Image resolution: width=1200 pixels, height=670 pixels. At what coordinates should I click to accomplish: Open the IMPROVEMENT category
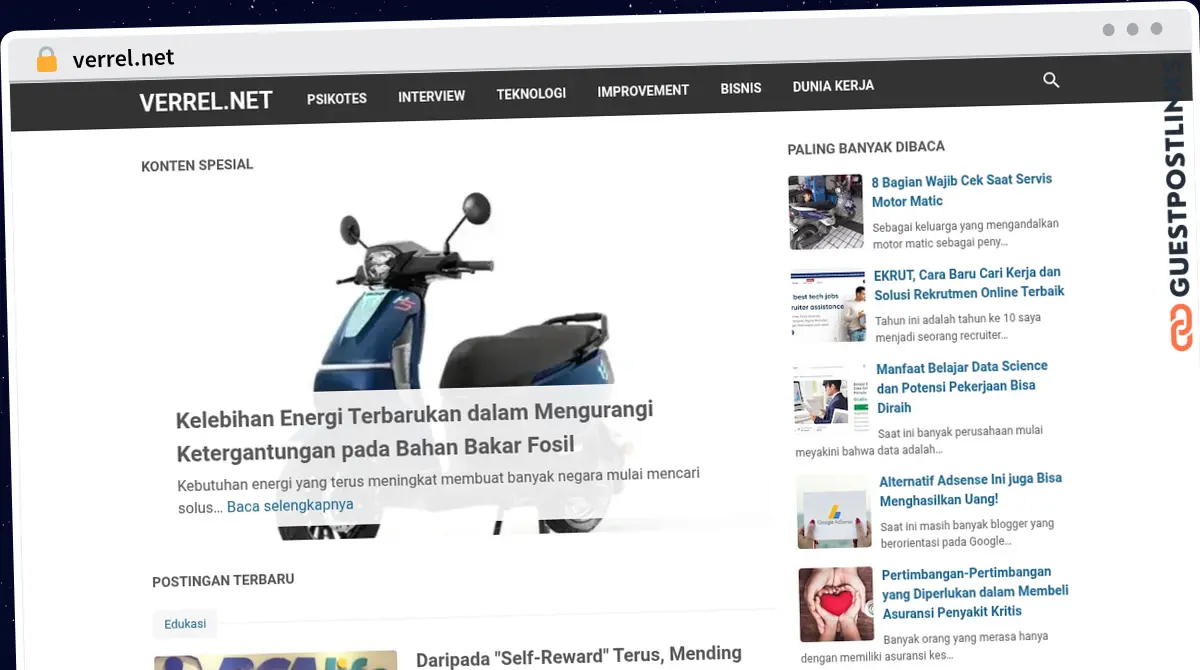pyautogui.click(x=643, y=90)
